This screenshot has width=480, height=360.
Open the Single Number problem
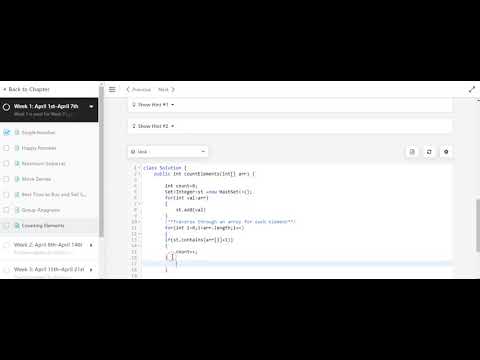click(38, 132)
